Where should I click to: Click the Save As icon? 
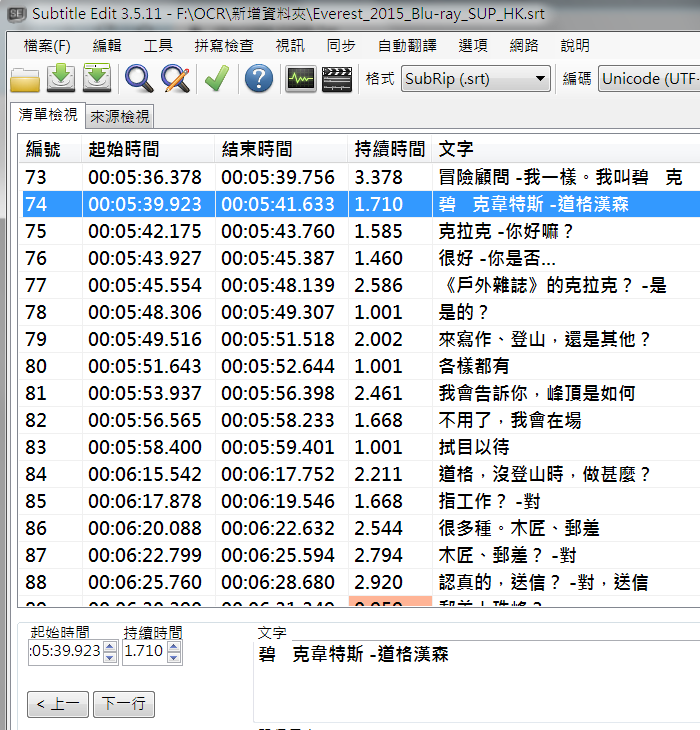click(x=97, y=78)
